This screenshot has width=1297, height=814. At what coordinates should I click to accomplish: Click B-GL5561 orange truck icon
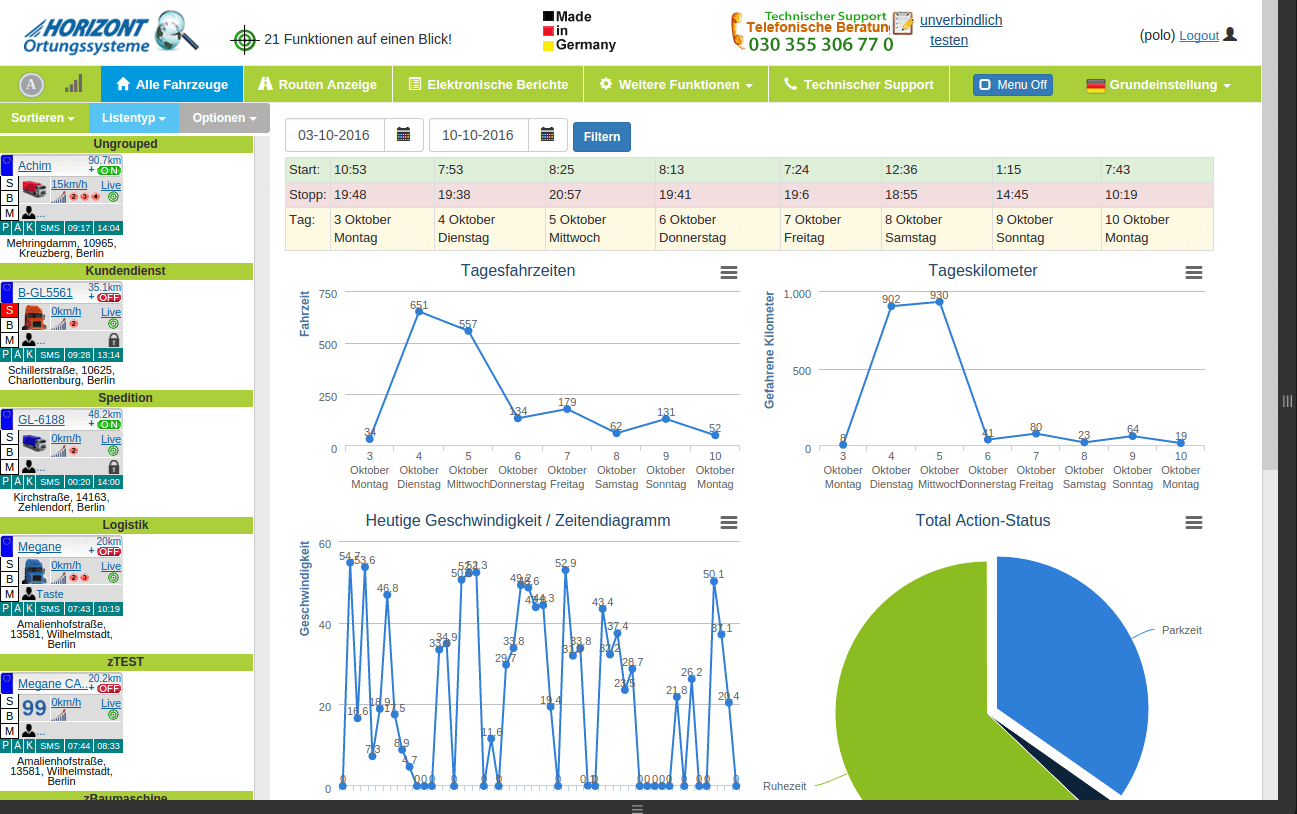pyautogui.click(x=34, y=317)
